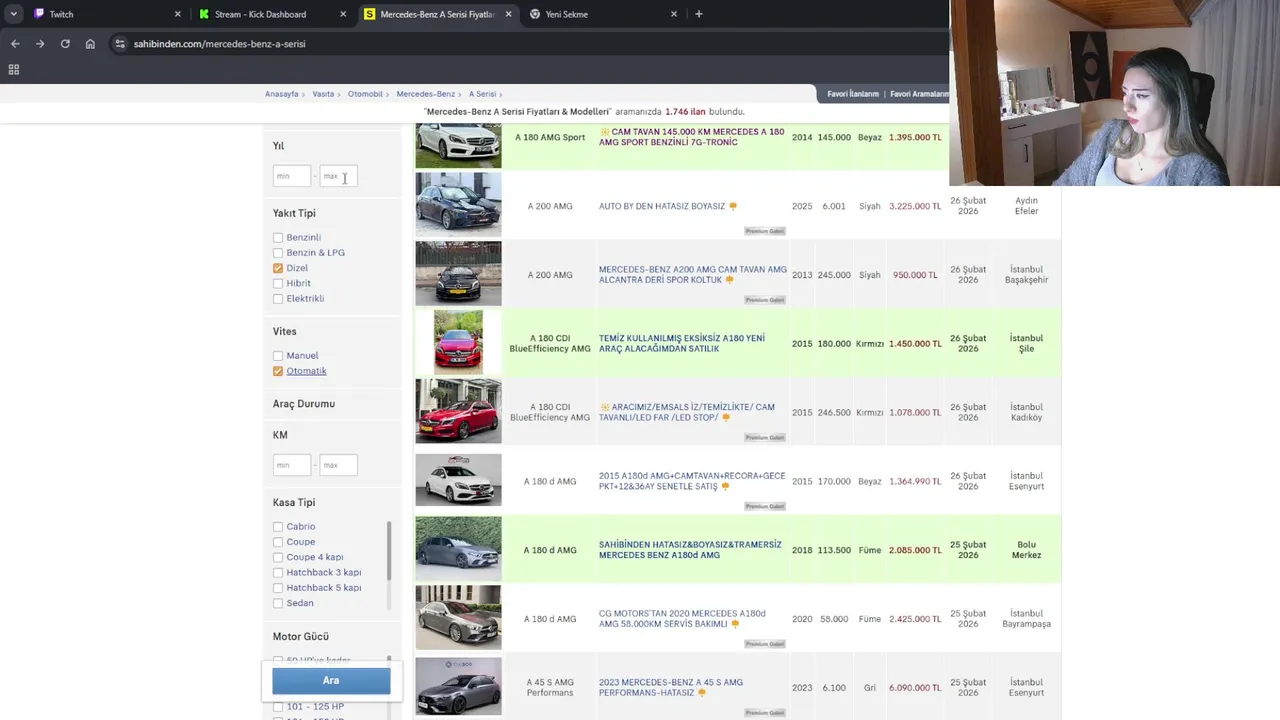Uncheck the Dizel checkbox
This screenshot has width=1280, height=720.
point(278,268)
